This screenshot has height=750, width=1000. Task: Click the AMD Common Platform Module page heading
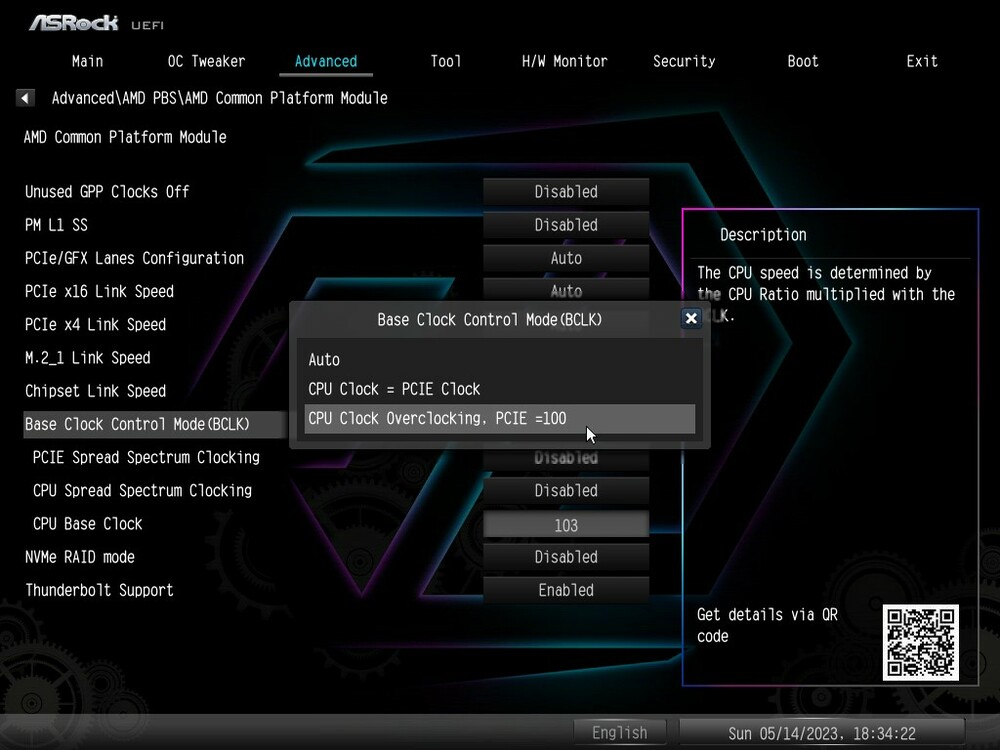125,137
